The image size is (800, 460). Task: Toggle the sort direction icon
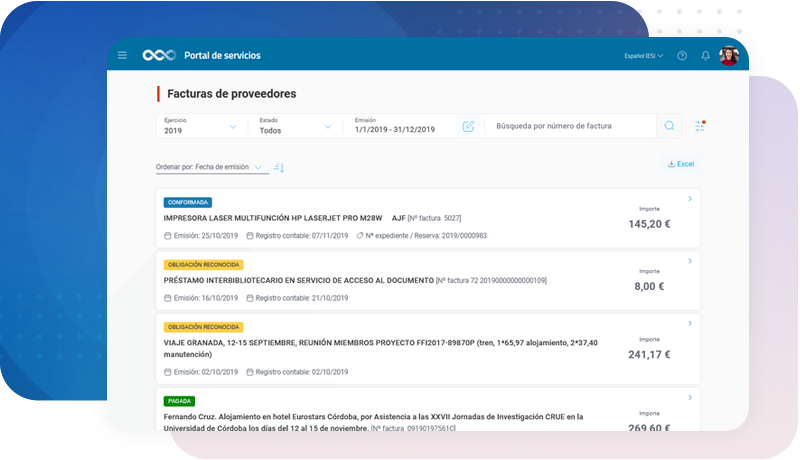(279, 167)
